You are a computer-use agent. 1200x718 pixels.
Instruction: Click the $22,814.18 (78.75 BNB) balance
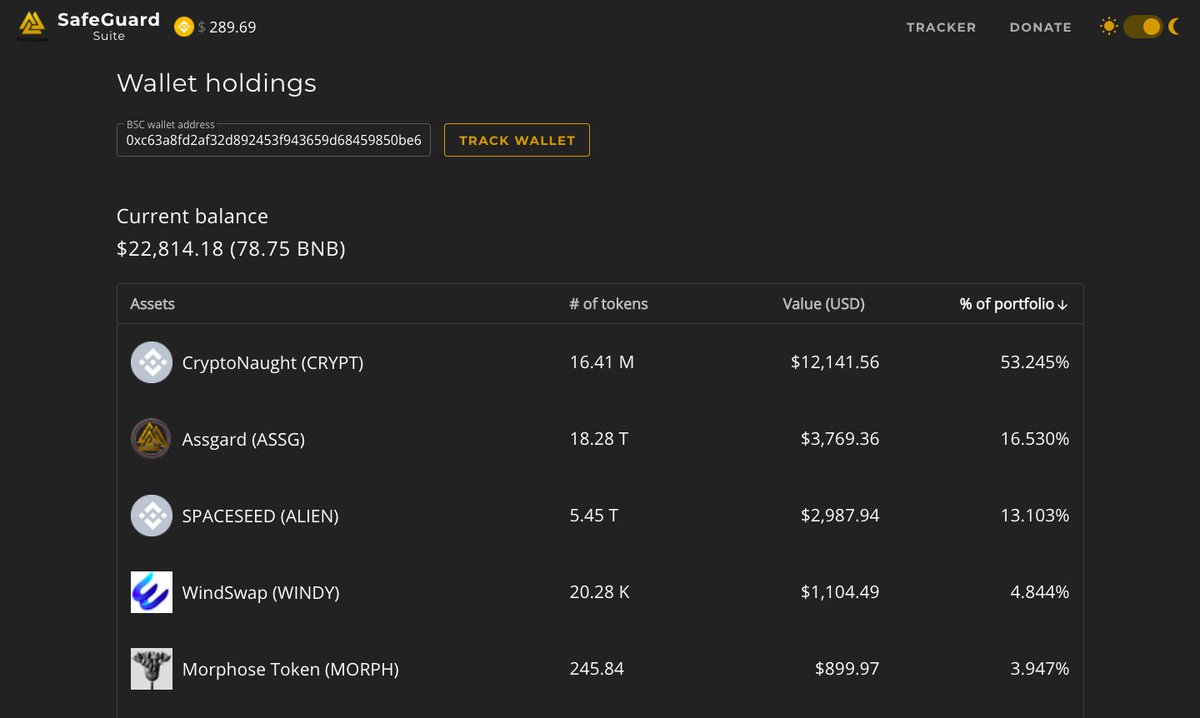(231, 249)
